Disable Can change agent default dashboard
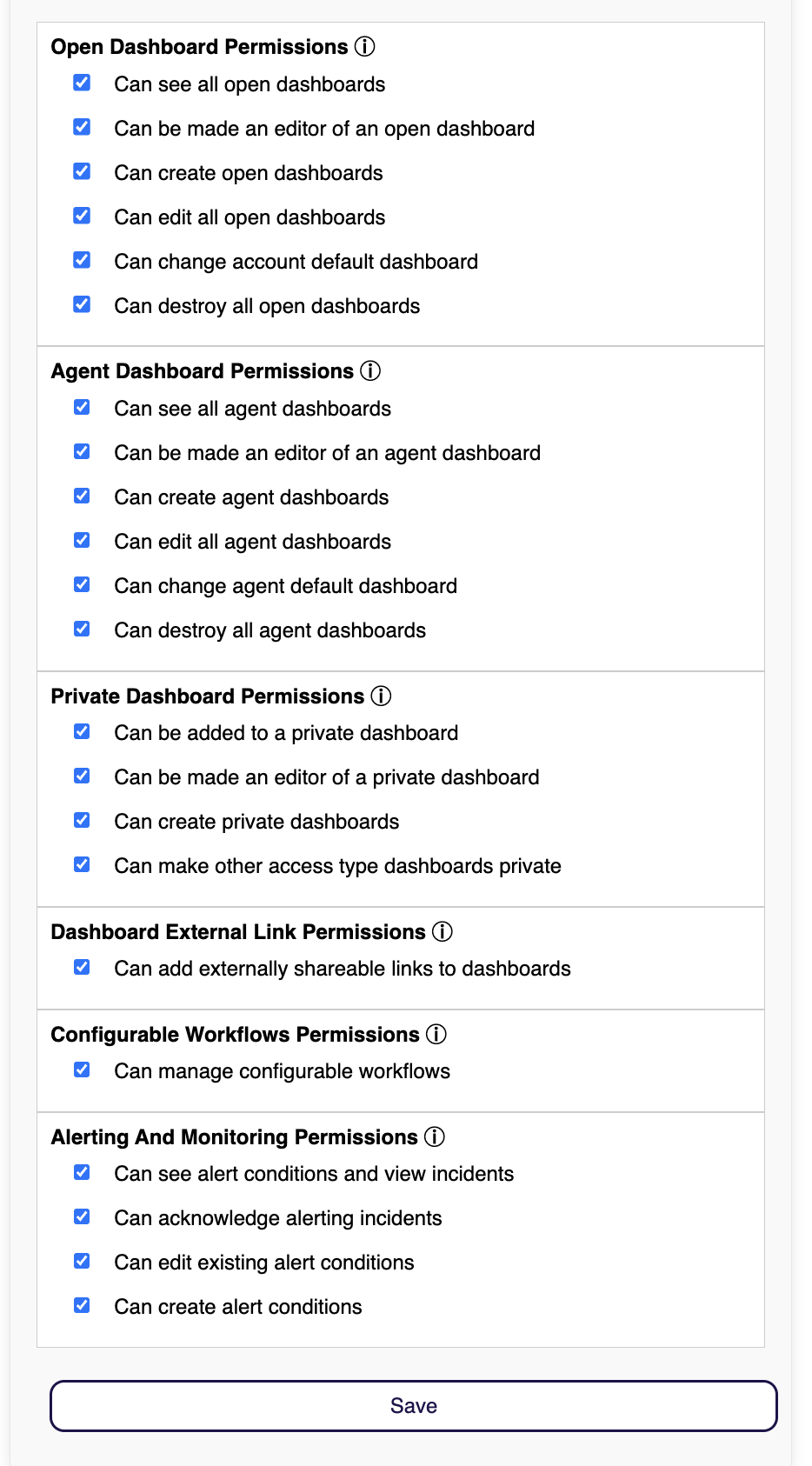Image resolution: width=812 pixels, height=1466 pixels. (82, 585)
